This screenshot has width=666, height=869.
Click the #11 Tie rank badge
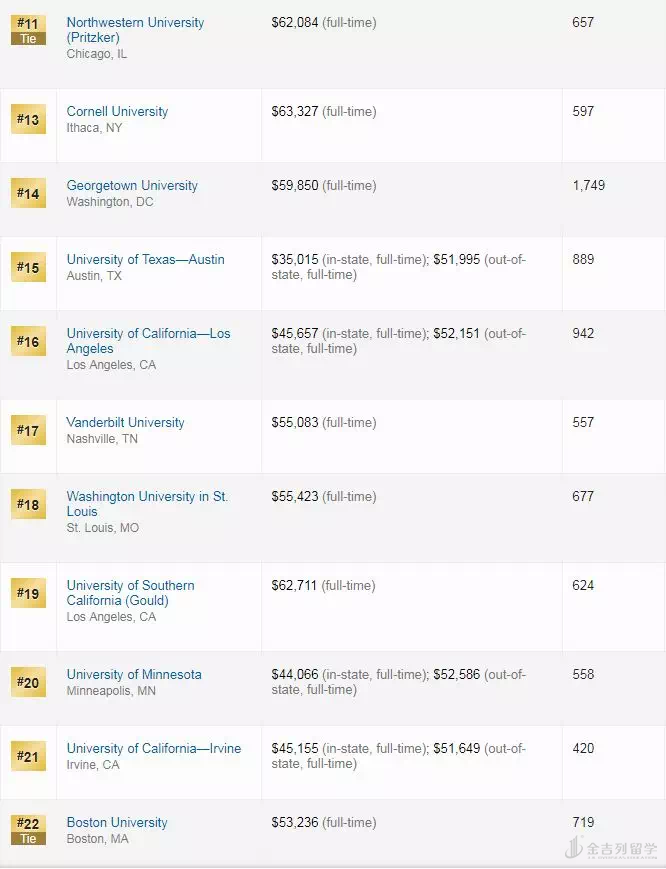click(x=28, y=30)
